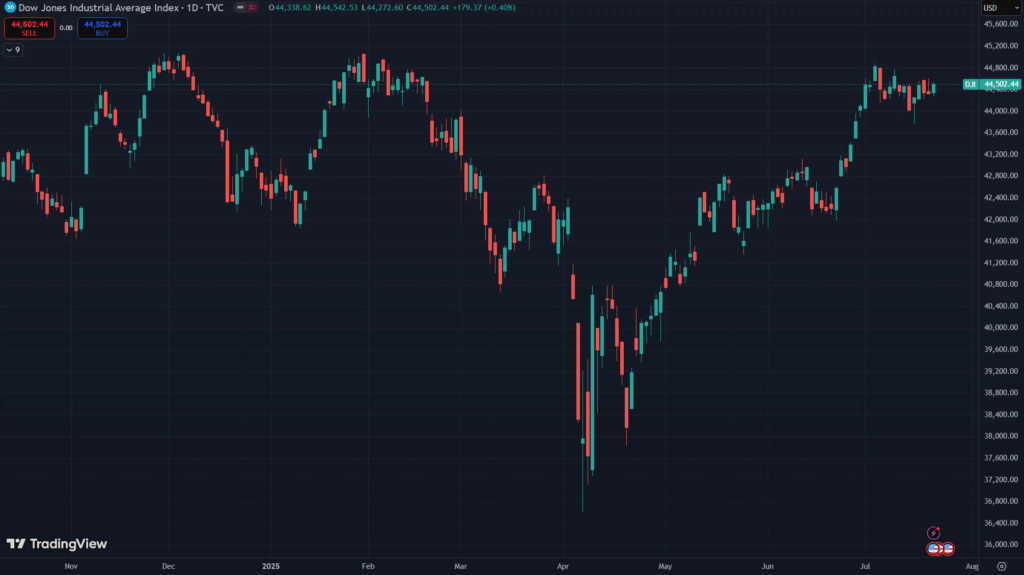The image size is (1024, 575).
Task: Click the rightmost US flag economic event
Action: click(948, 549)
